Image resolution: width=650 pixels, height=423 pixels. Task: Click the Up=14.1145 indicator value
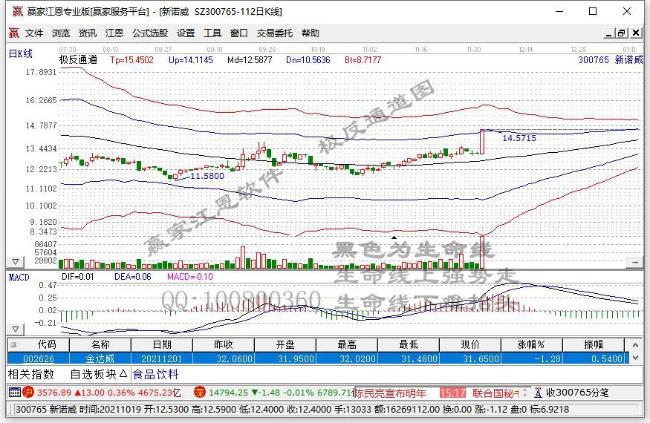click(x=191, y=60)
